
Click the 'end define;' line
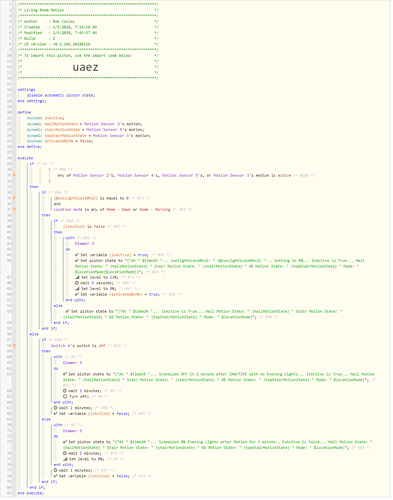30,147
